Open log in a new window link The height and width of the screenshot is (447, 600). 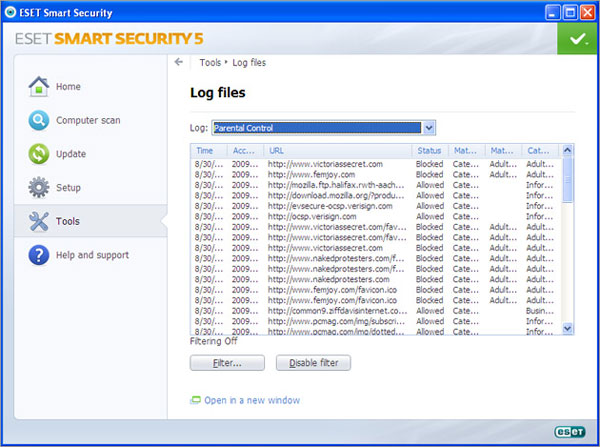252,400
